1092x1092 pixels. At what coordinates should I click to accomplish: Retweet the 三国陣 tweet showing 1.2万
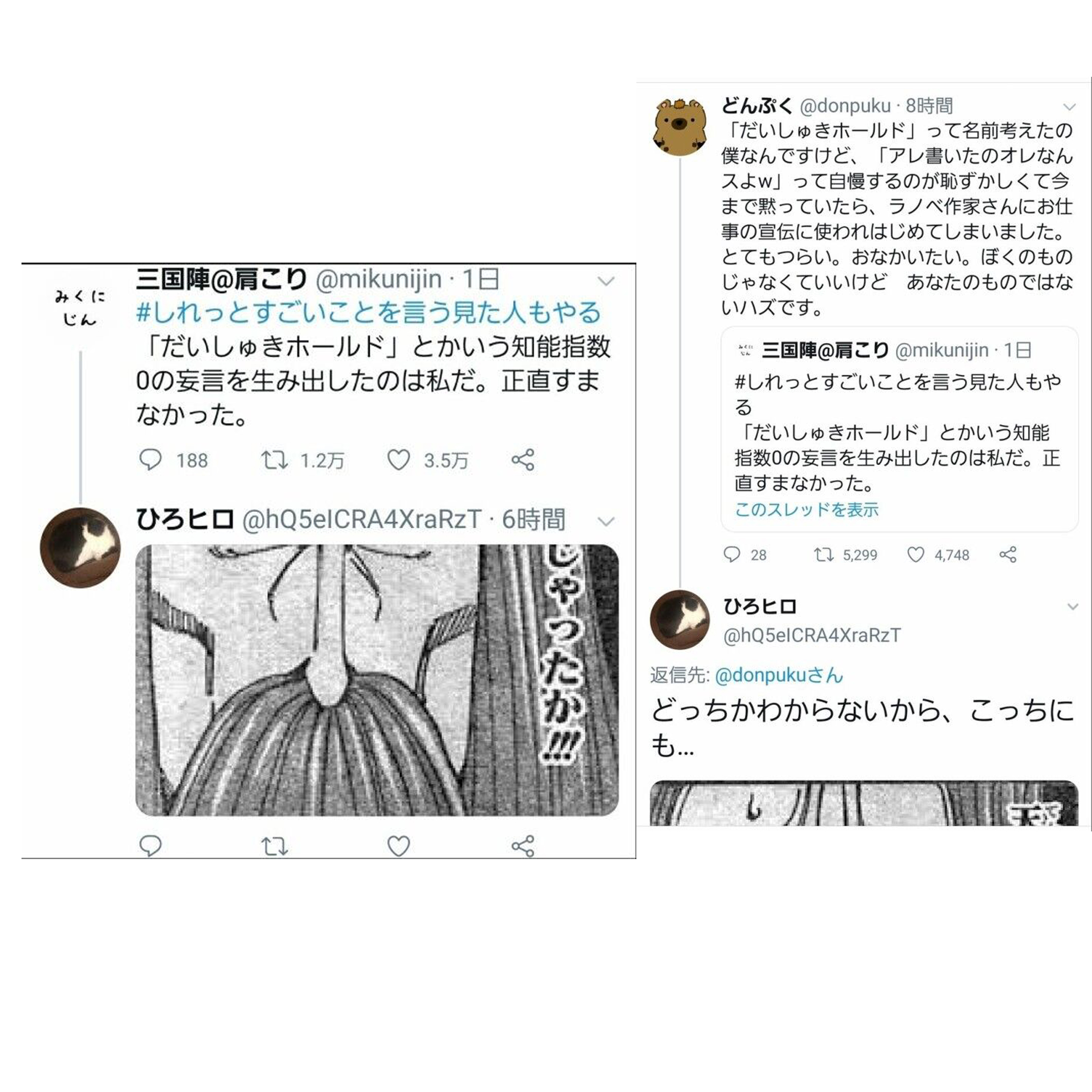point(274,460)
